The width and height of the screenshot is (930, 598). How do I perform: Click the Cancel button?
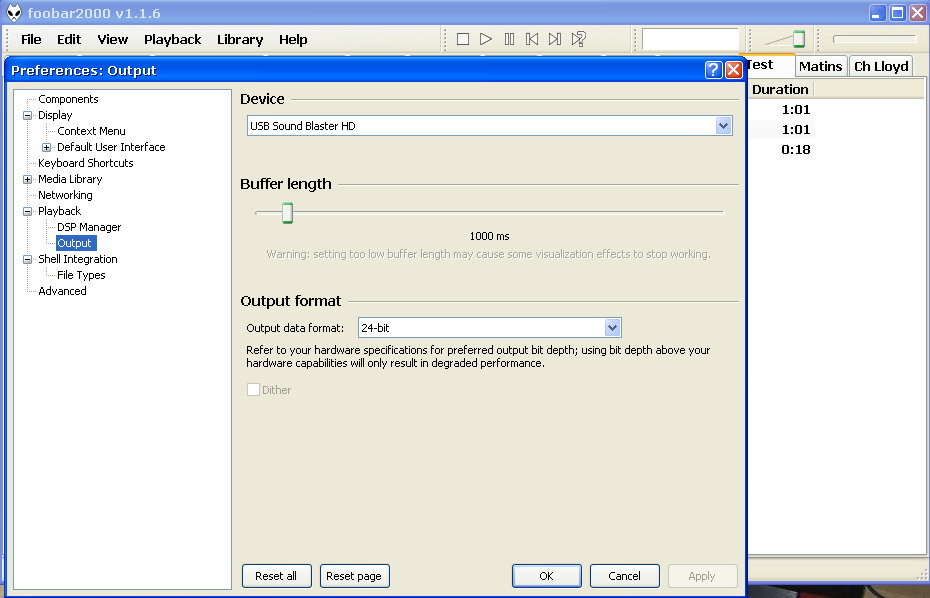click(x=625, y=576)
